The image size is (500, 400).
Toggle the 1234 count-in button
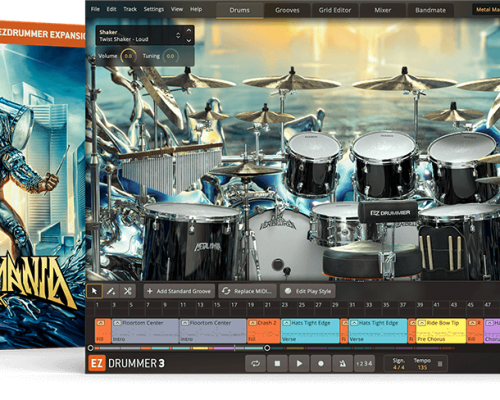(364, 363)
